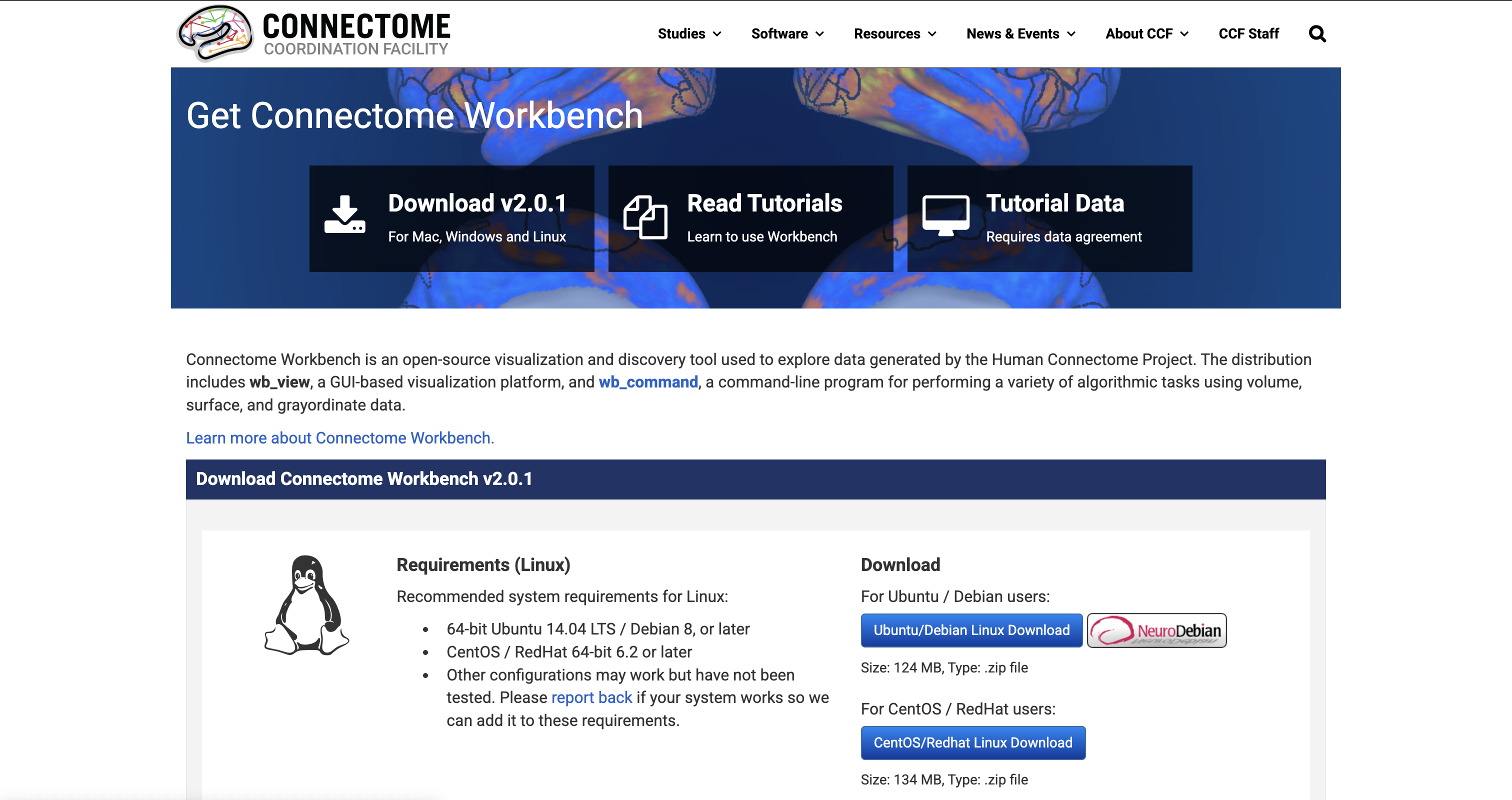1512x800 pixels.
Task: Click the Linux penguin image
Action: [x=306, y=605]
